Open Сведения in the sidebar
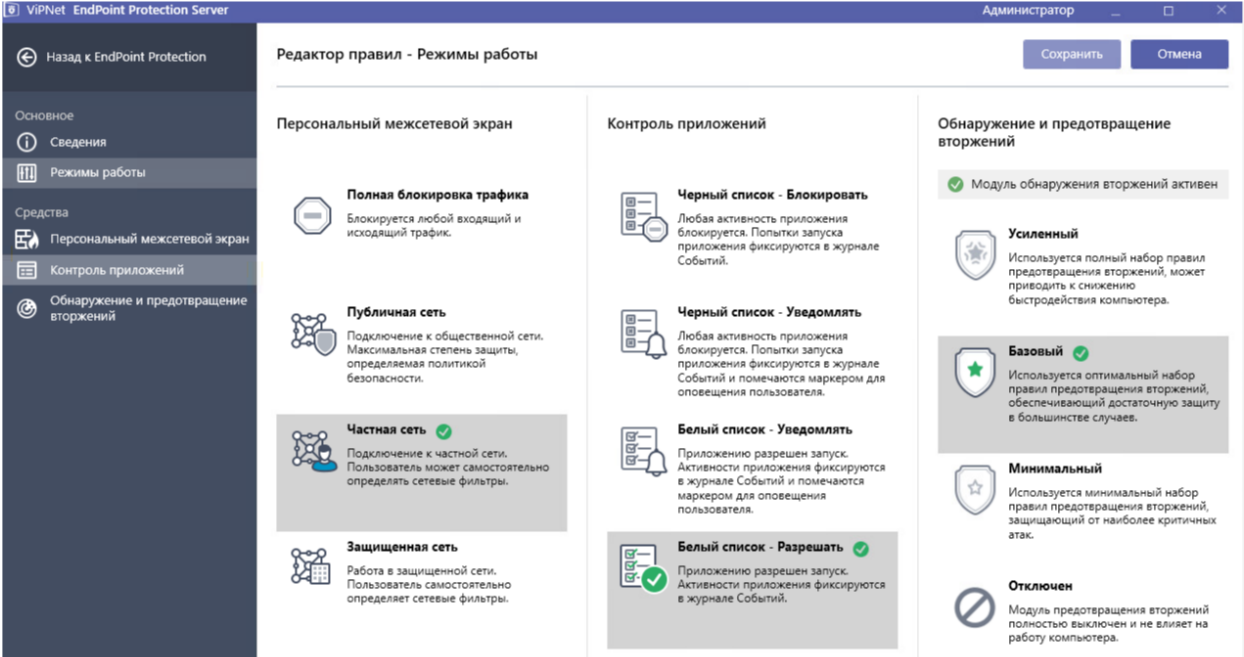This screenshot has width=1244, height=657. [x=128, y=142]
